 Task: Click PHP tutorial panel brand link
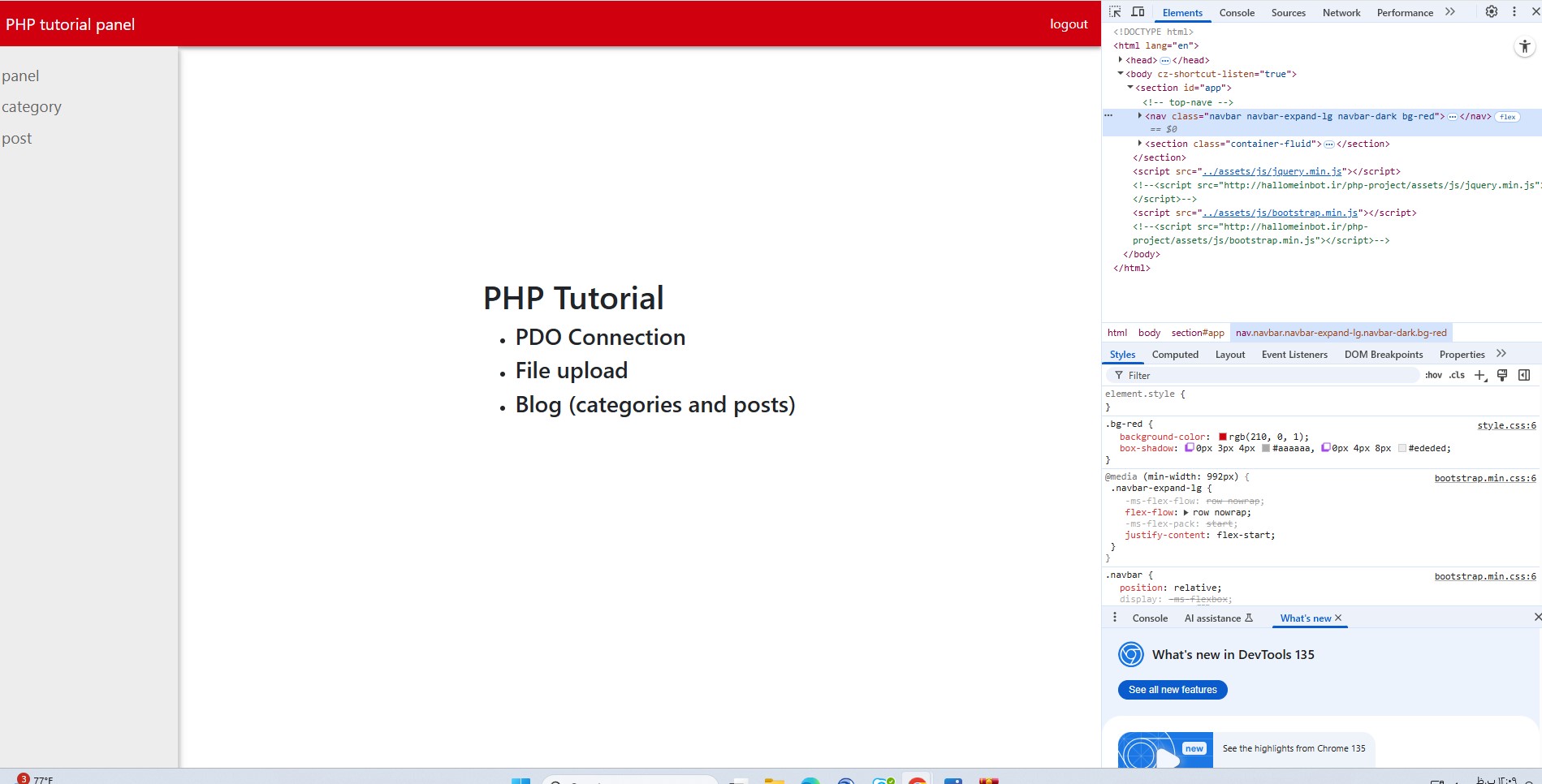click(71, 24)
